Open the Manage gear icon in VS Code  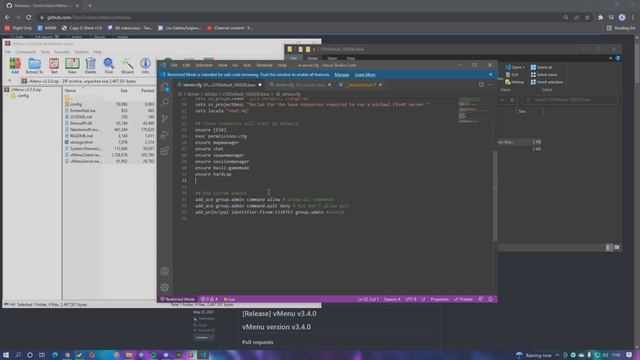[165, 287]
